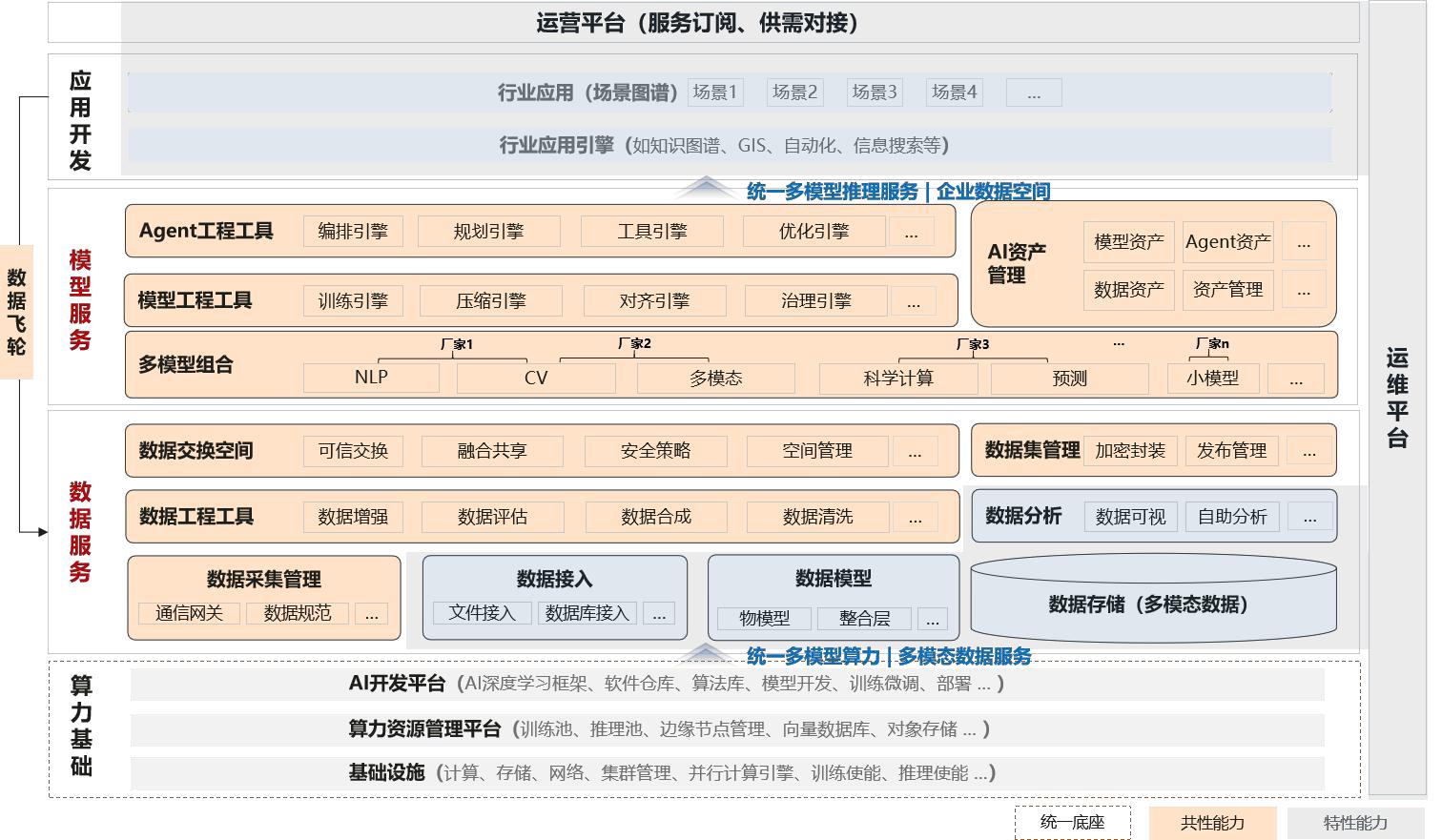Image resolution: width=1442 pixels, height=840 pixels.
Task: Click the upward arrow beside 统一多模型推理服务
Action: 706,186
